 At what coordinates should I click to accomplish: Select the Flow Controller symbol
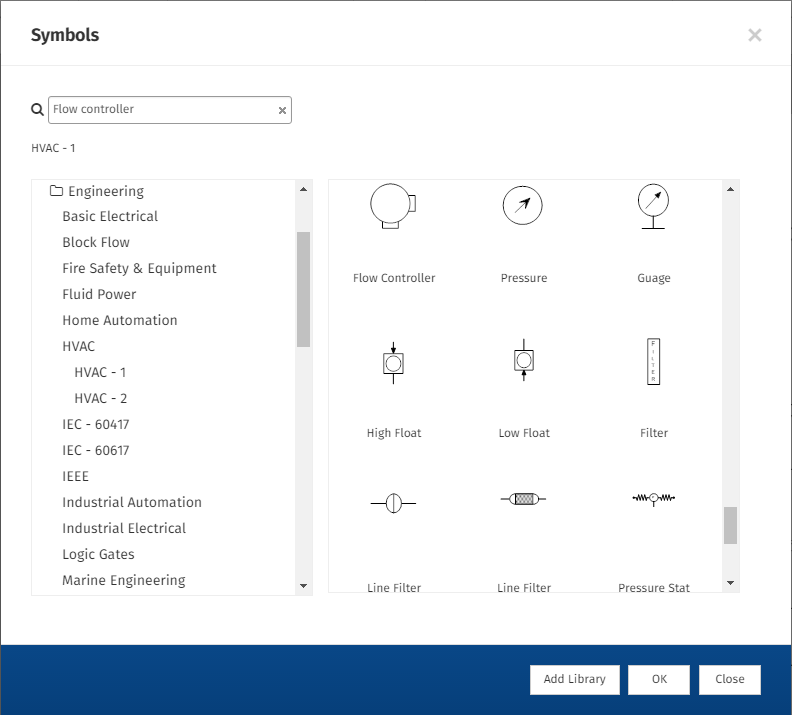[393, 206]
